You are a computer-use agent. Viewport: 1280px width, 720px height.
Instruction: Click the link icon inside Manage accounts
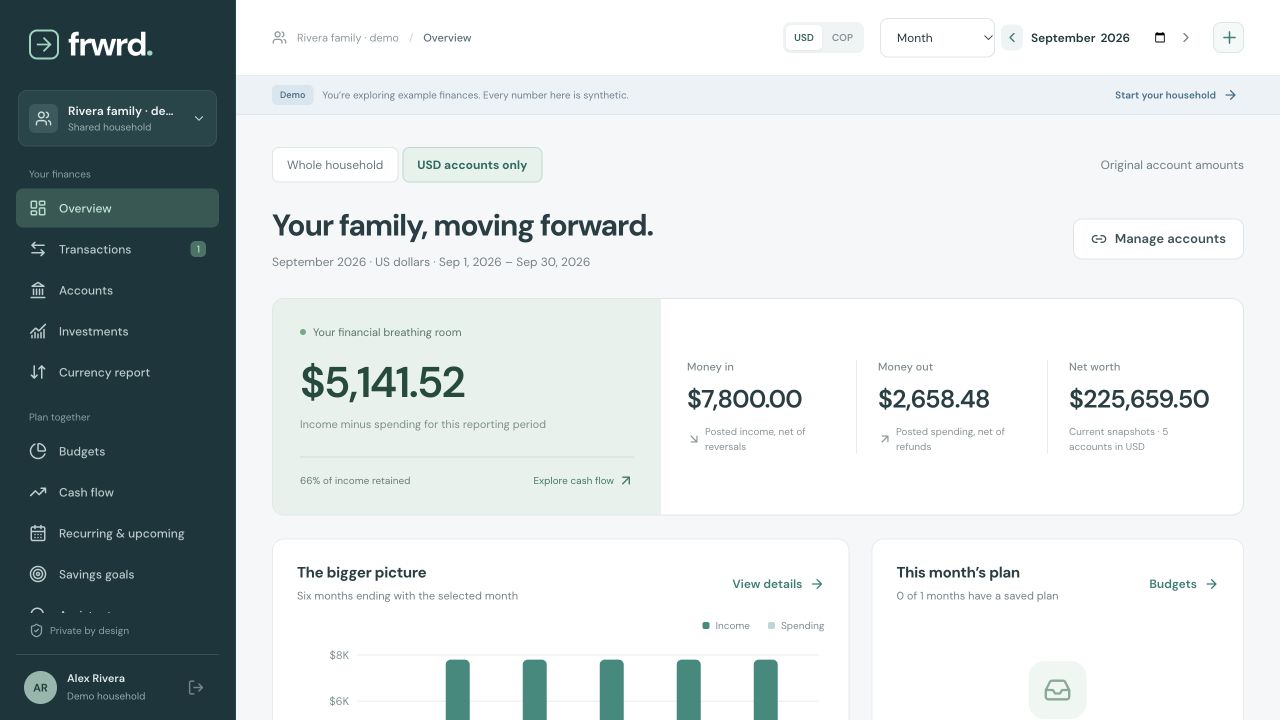(1099, 239)
